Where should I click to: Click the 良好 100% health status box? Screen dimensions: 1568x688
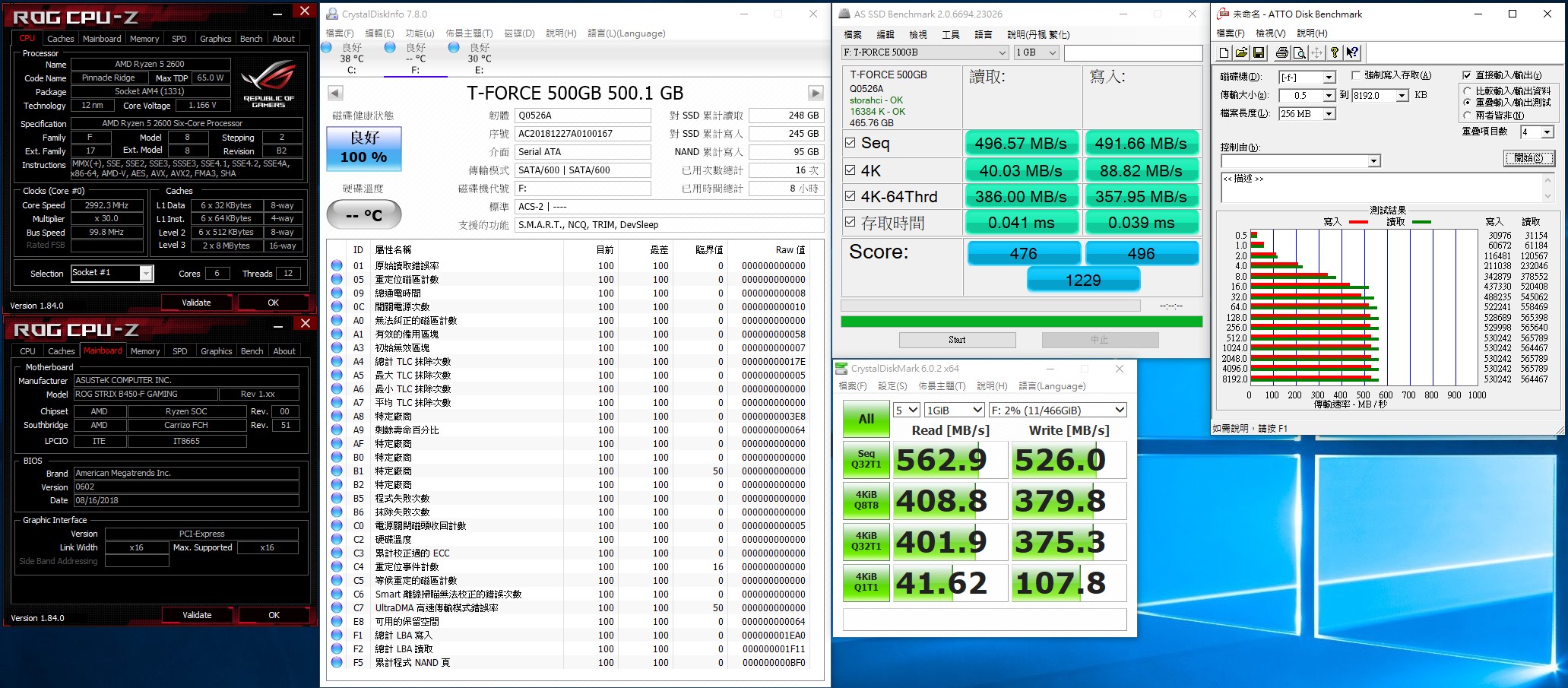coord(364,148)
